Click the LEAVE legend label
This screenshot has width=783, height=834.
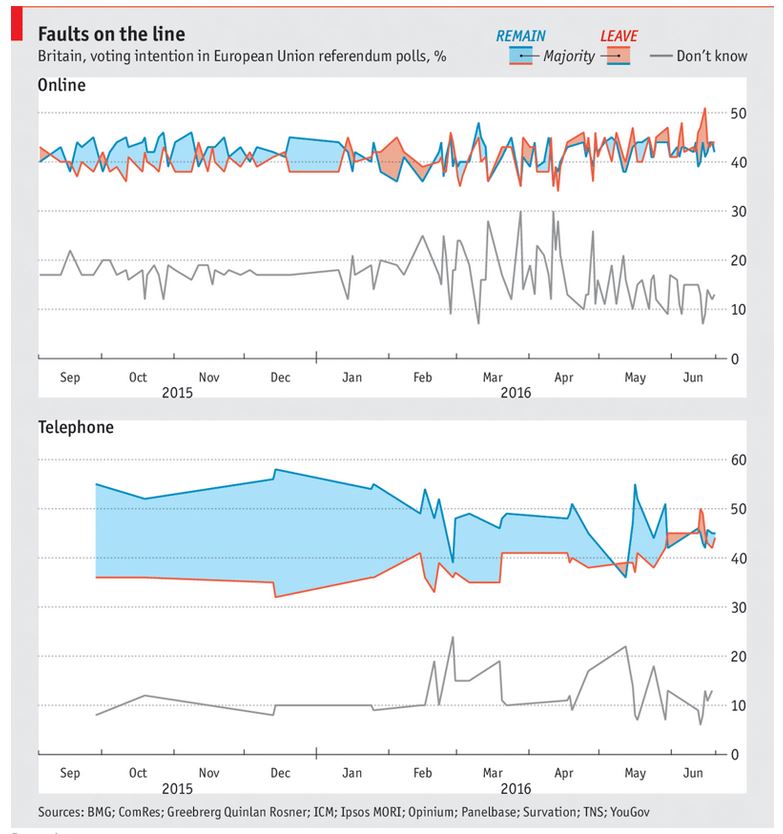coord(618,36)
